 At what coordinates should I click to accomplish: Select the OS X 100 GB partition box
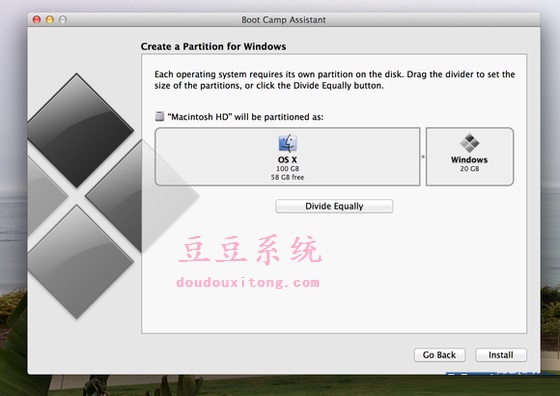pyautogui.click(x=288, y=156)
